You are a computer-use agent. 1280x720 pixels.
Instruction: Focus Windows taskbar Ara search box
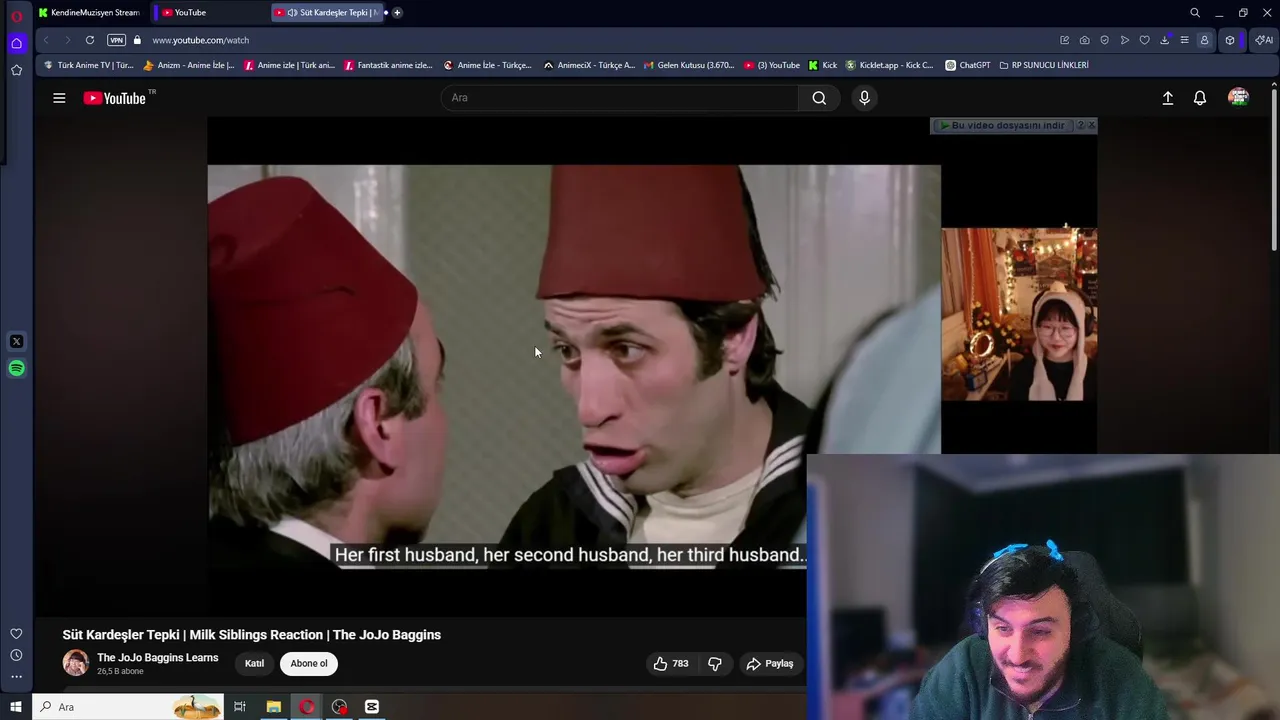click(128, 707)
